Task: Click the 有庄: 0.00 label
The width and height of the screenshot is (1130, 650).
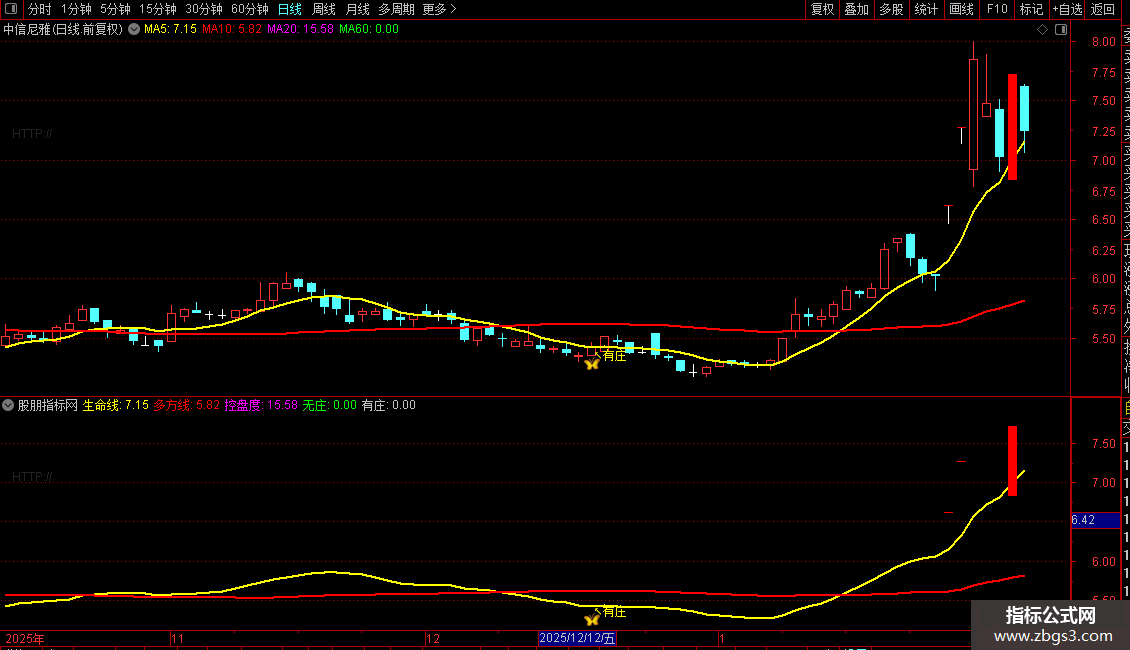Action: 388,405
